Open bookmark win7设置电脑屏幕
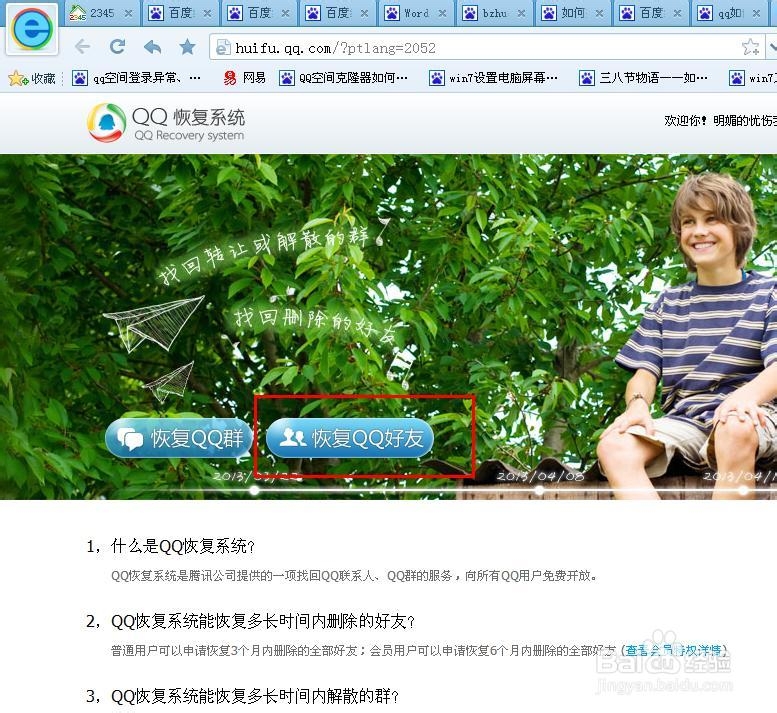This screenshot has height=713, width=777. [x=494, y=78]
